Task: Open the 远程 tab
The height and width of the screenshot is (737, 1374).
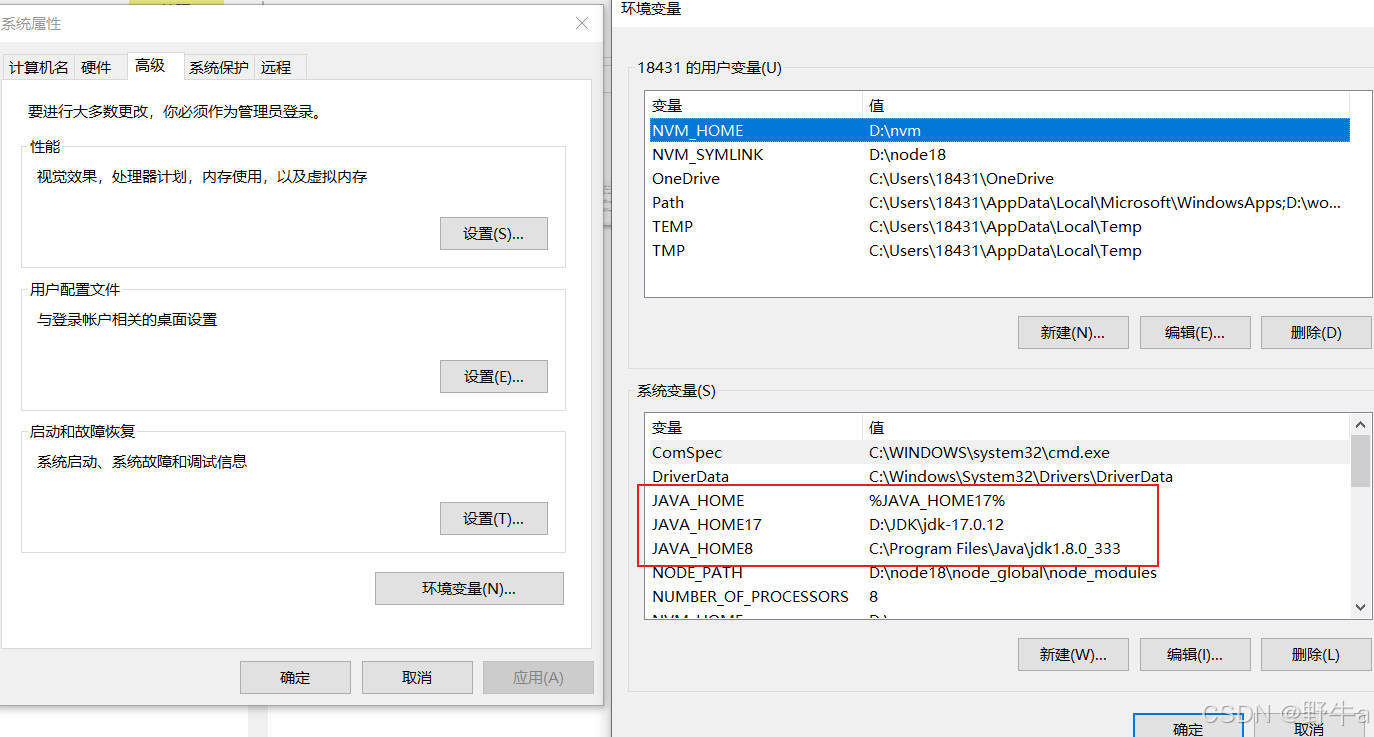Action: coord(278,67)
